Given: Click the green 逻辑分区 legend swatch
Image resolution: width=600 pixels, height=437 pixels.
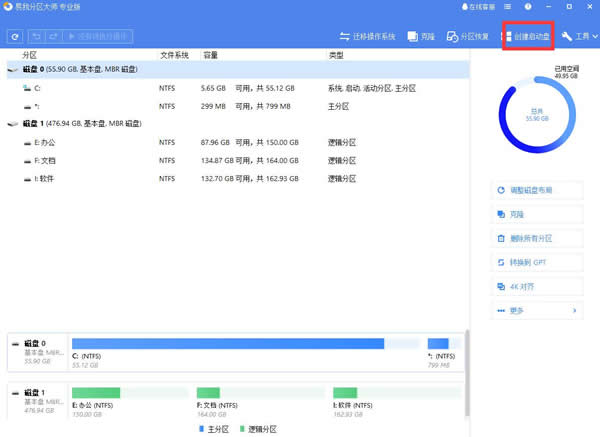Looking at the screenshot, I should 242,429.
